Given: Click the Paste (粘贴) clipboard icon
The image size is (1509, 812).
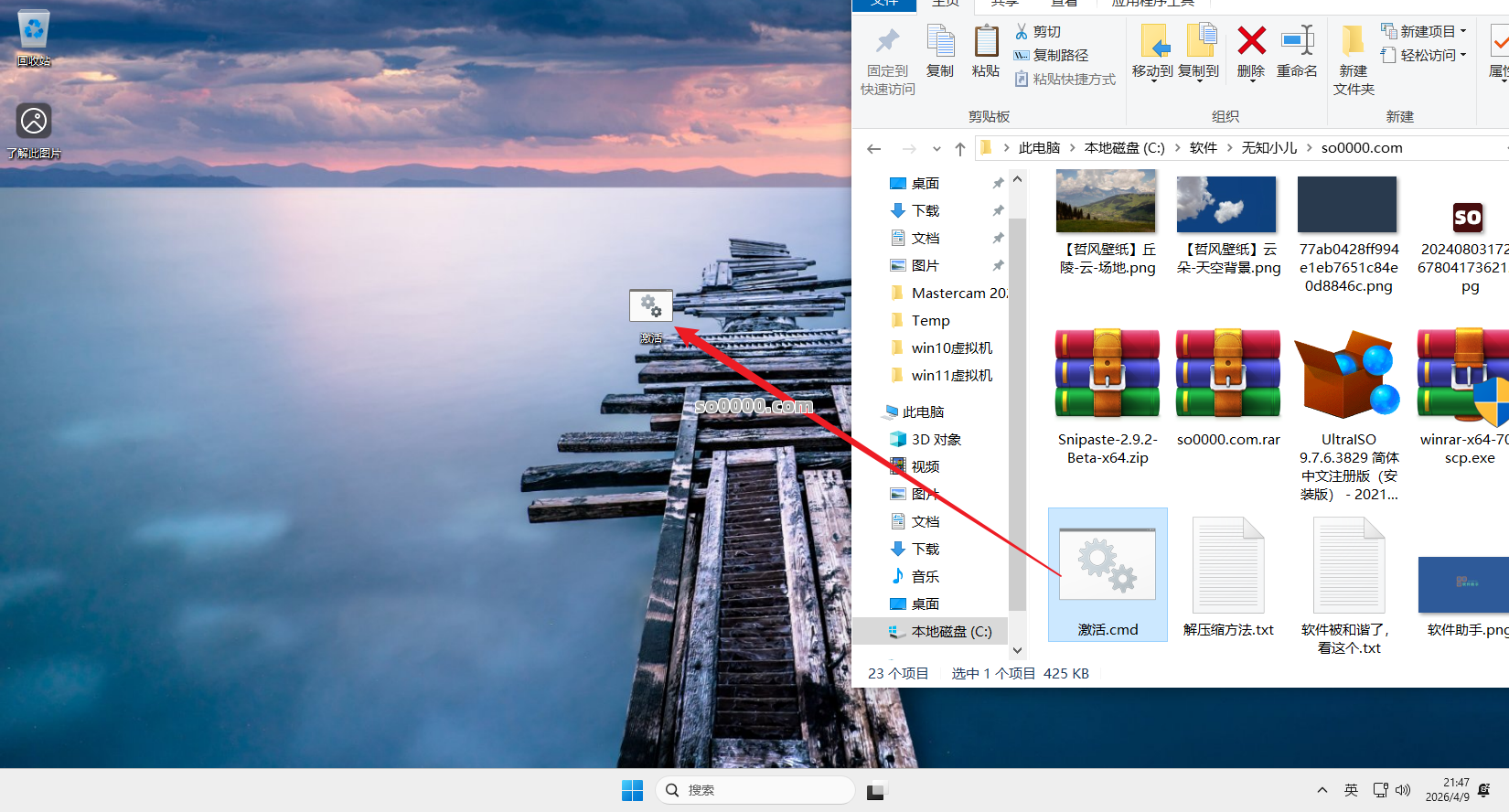Looking at the screenshot, I should click(986, 51).
